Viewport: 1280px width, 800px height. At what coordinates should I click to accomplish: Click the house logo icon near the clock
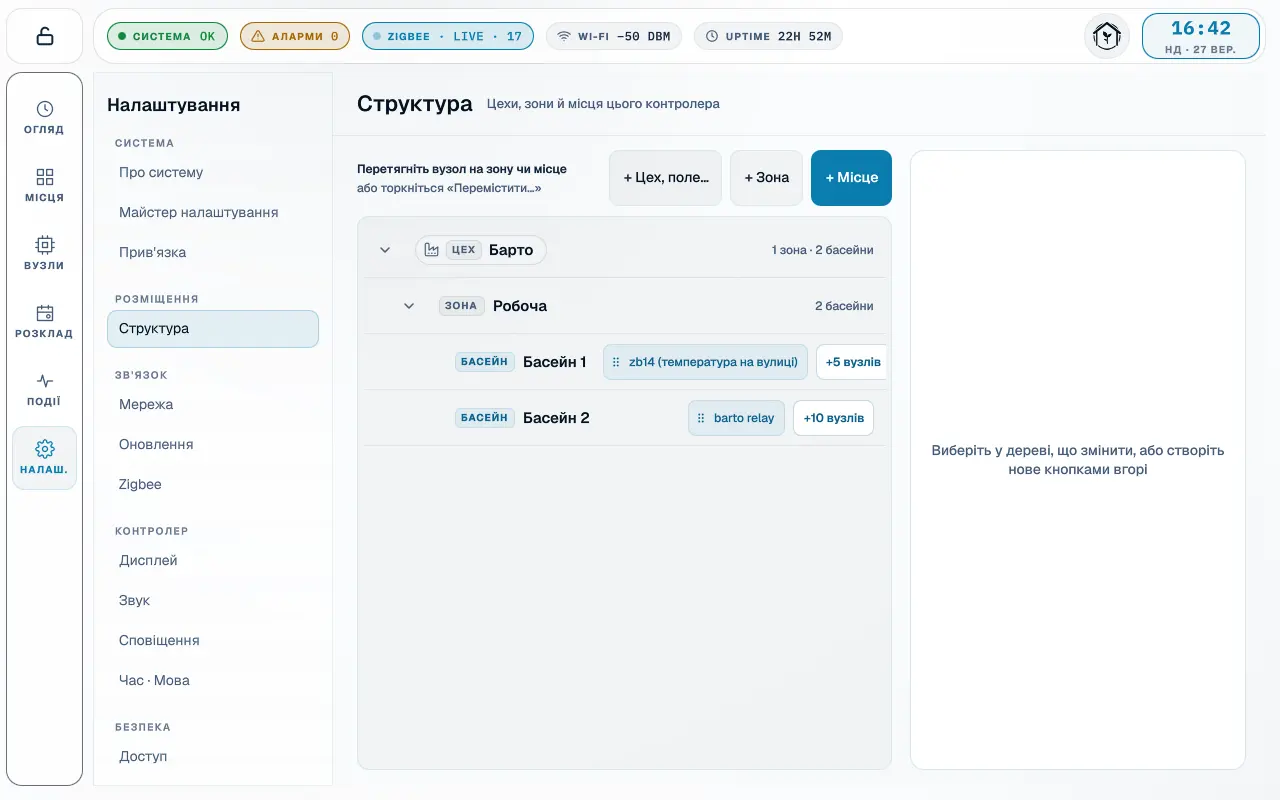1107,36
